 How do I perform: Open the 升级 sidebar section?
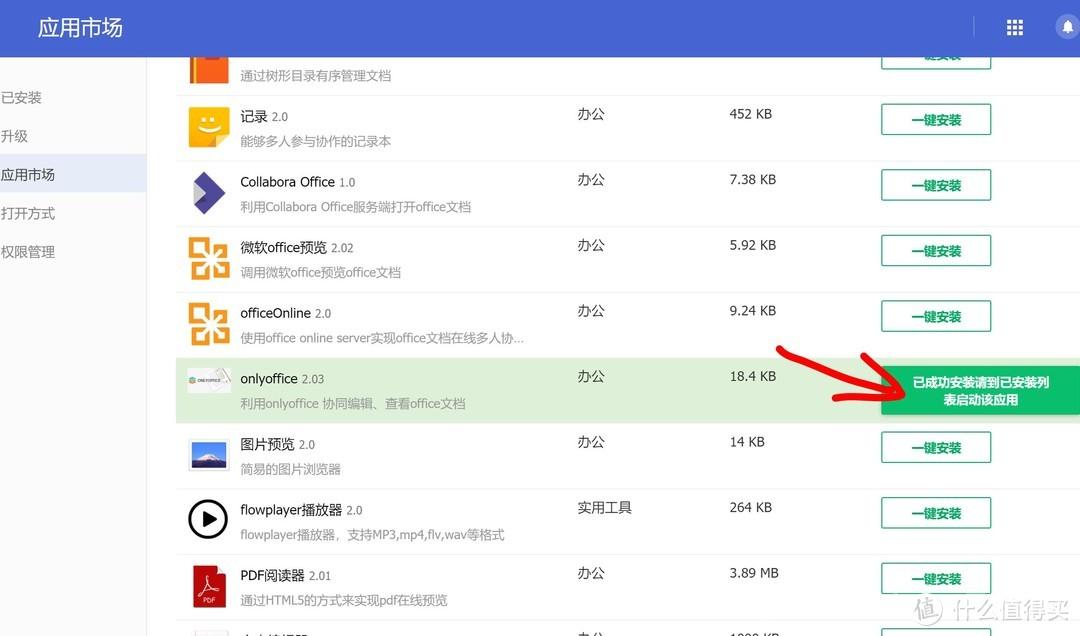pyautogui.click(x=14, y=136)
